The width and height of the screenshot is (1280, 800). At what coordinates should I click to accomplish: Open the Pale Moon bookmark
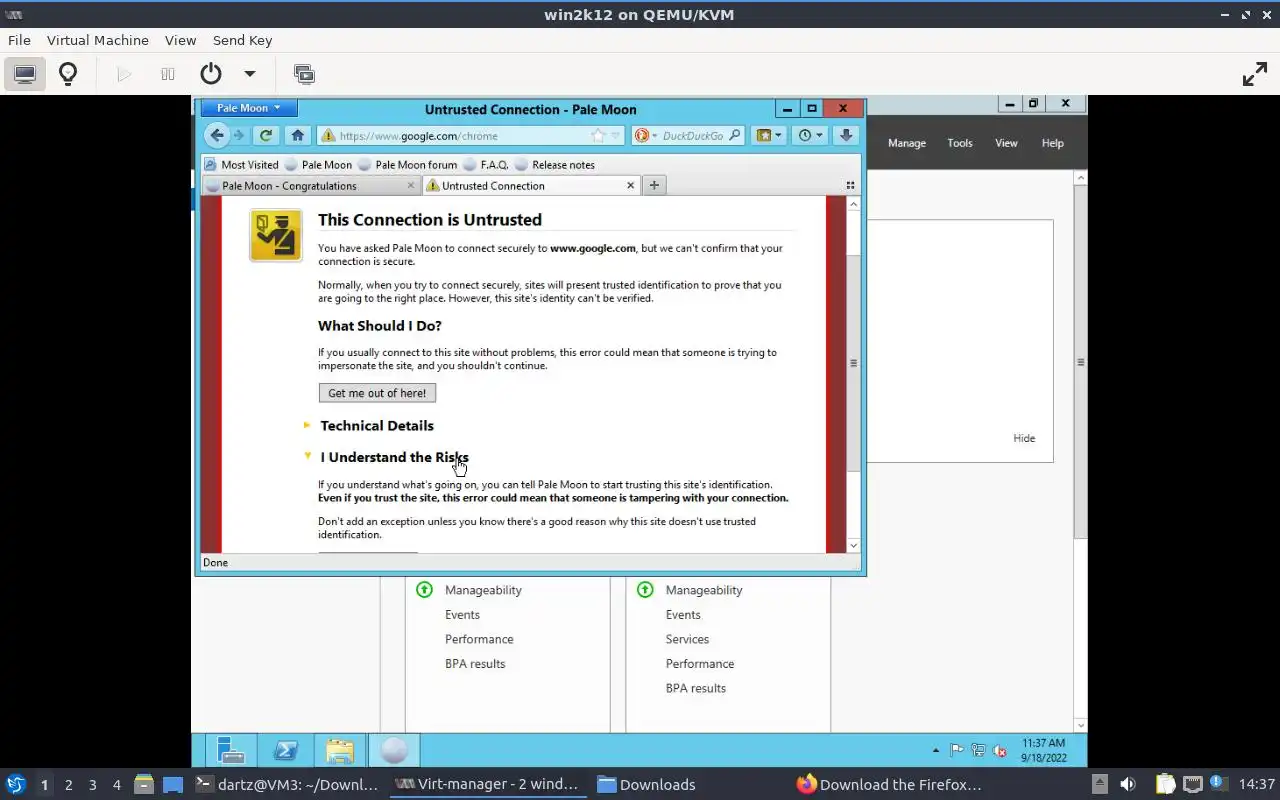318,165
